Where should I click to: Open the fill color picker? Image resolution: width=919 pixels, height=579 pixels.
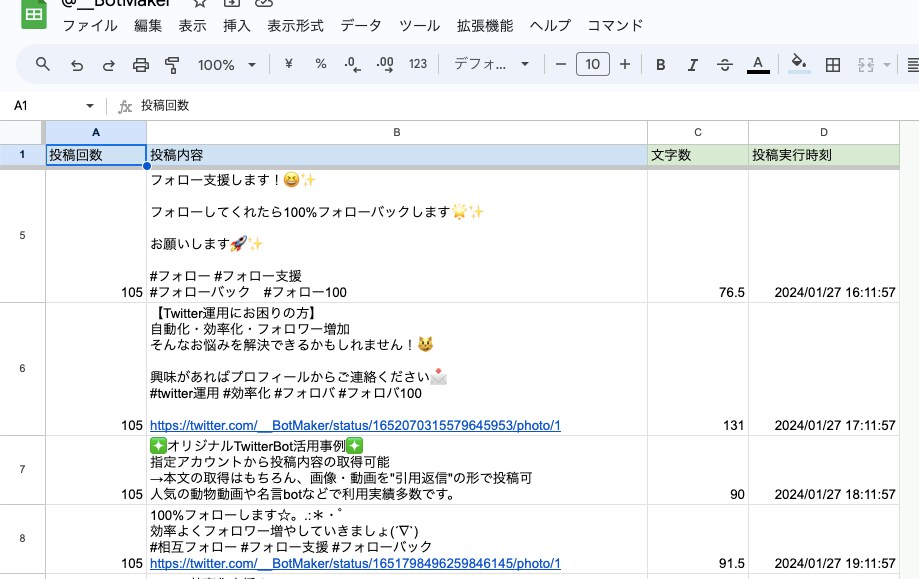[799, 64]
